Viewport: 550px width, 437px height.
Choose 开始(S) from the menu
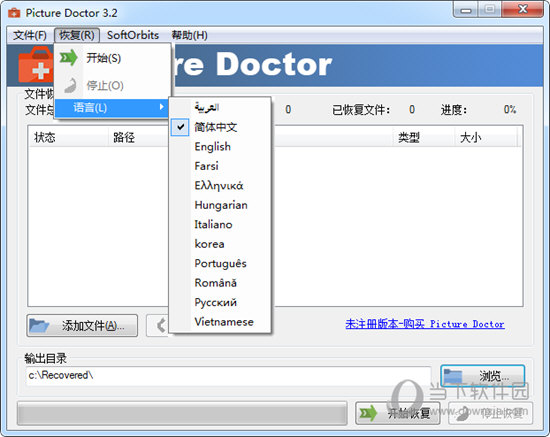click(112, 58)
